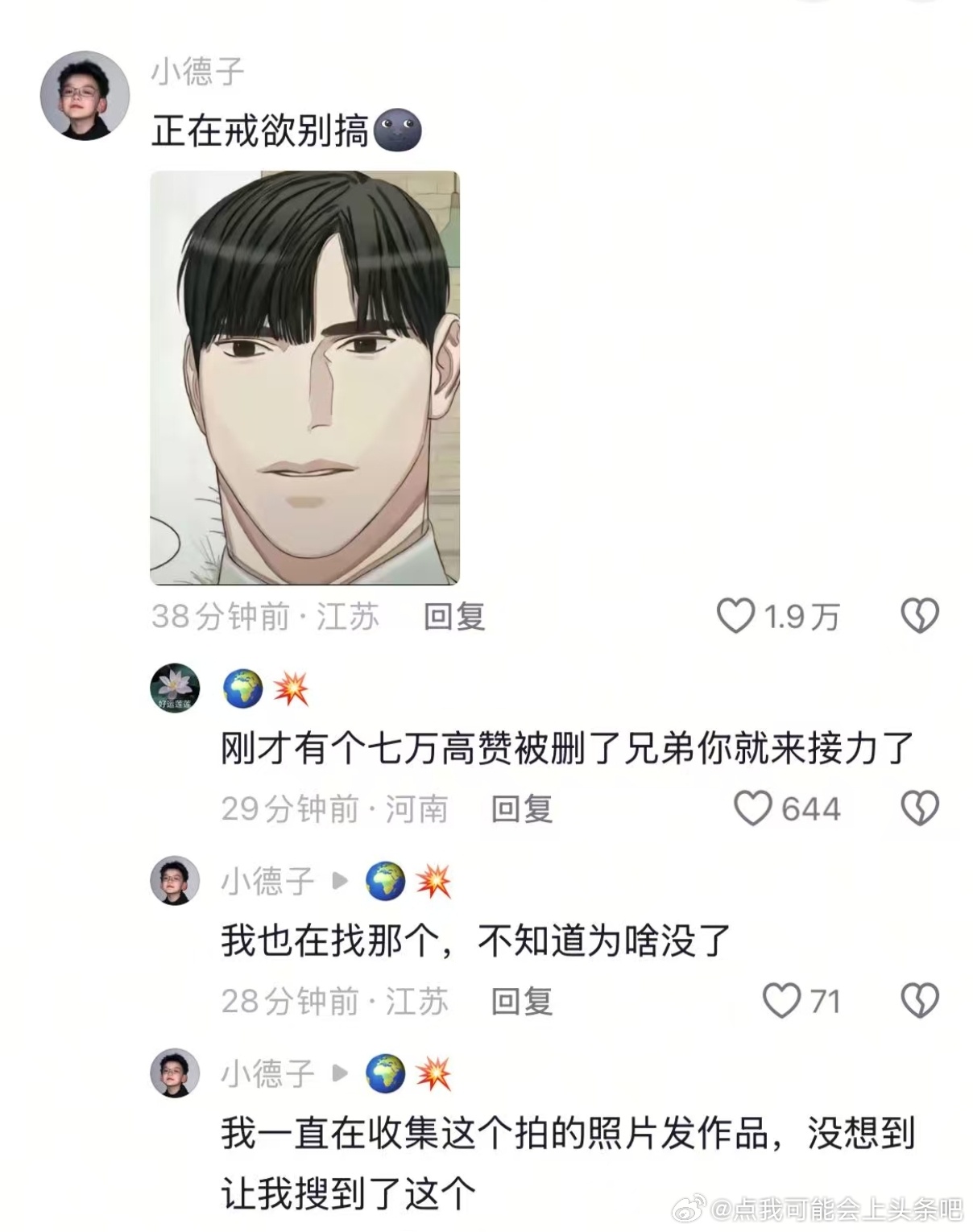Open the Weibo watermark 点我可能会上头条吧
The image size is (973, 1232).
tap(823, 1209)
